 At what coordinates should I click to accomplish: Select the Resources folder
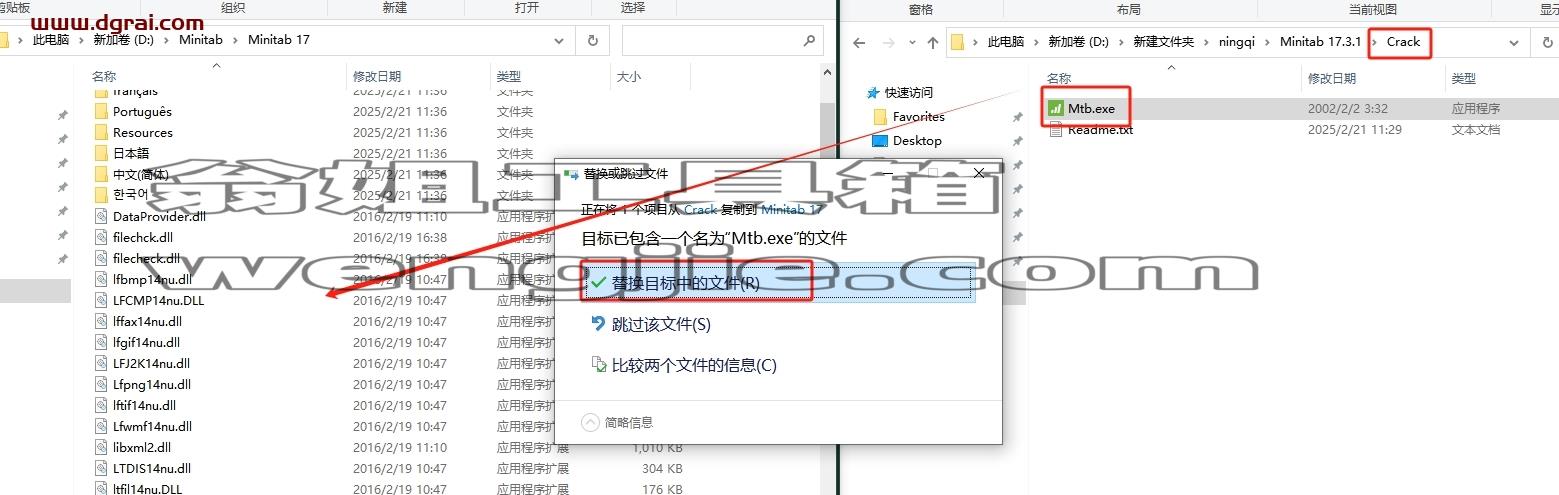coord(142,132)
